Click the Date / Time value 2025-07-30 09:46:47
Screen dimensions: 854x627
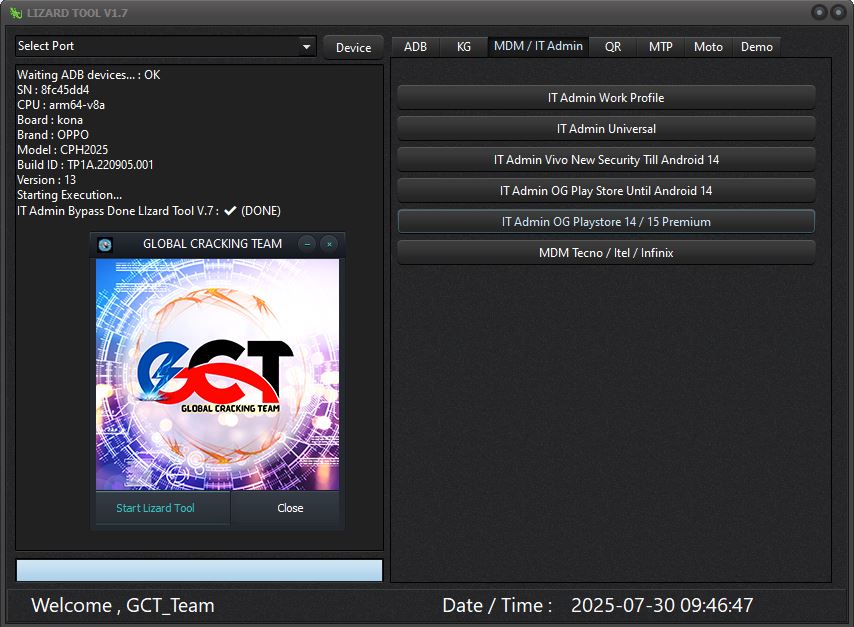click(x=662, y=605)
